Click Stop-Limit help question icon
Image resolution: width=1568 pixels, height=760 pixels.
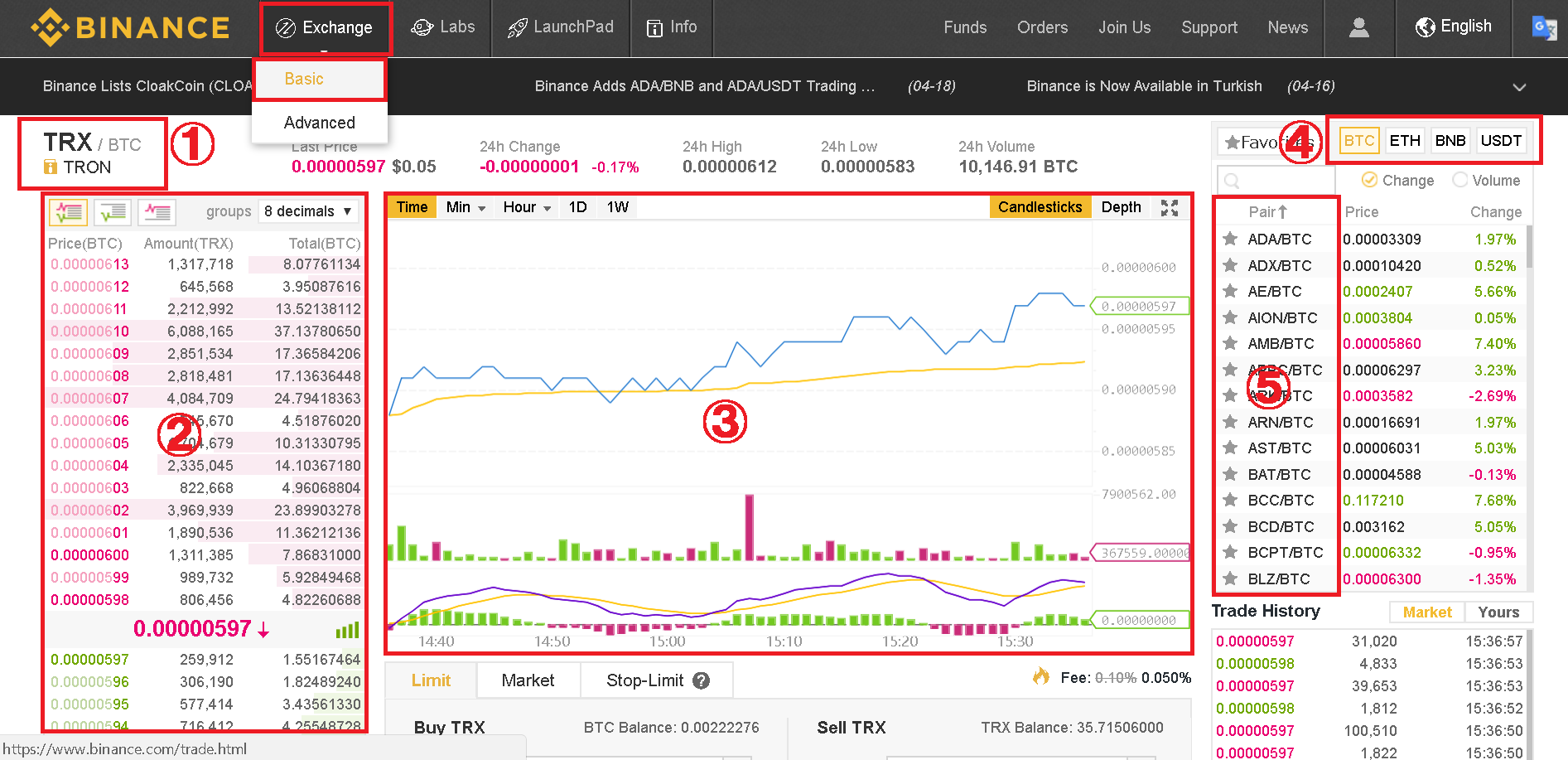[702, 680]
